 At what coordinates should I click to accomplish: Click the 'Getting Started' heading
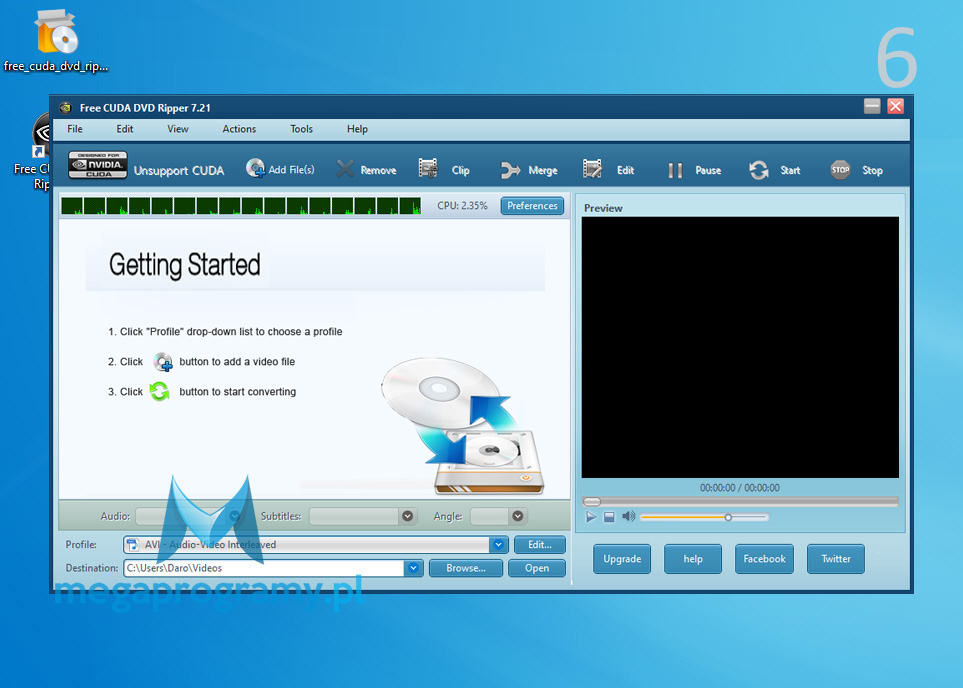click(x=185, y=265)
